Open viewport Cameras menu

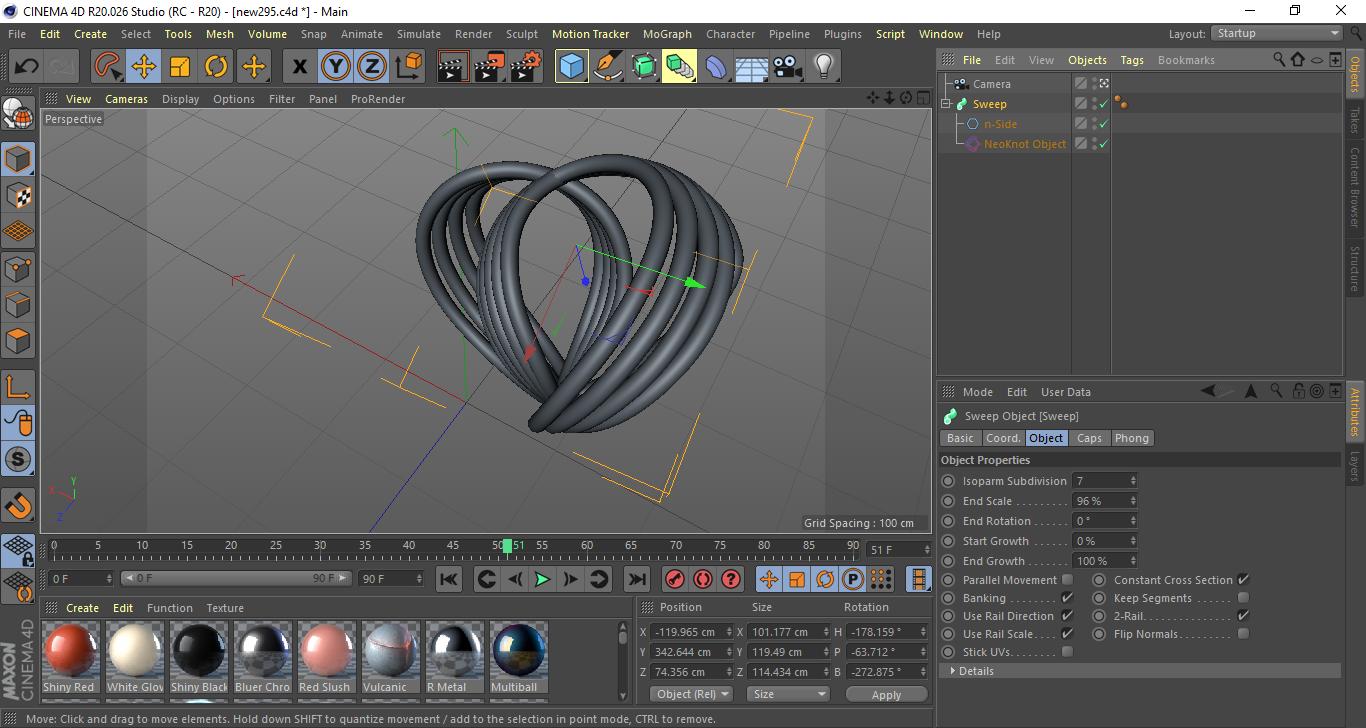pos(126,99)
